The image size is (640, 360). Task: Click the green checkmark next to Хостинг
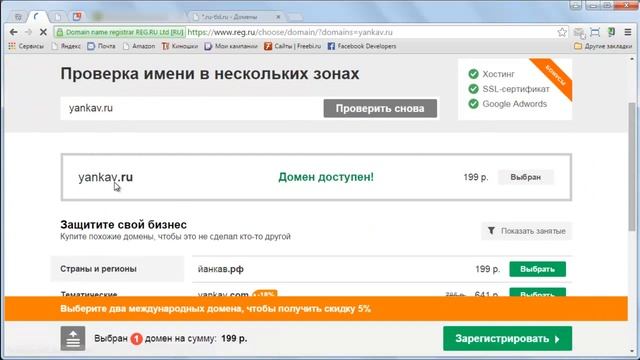tap(473, 74)
